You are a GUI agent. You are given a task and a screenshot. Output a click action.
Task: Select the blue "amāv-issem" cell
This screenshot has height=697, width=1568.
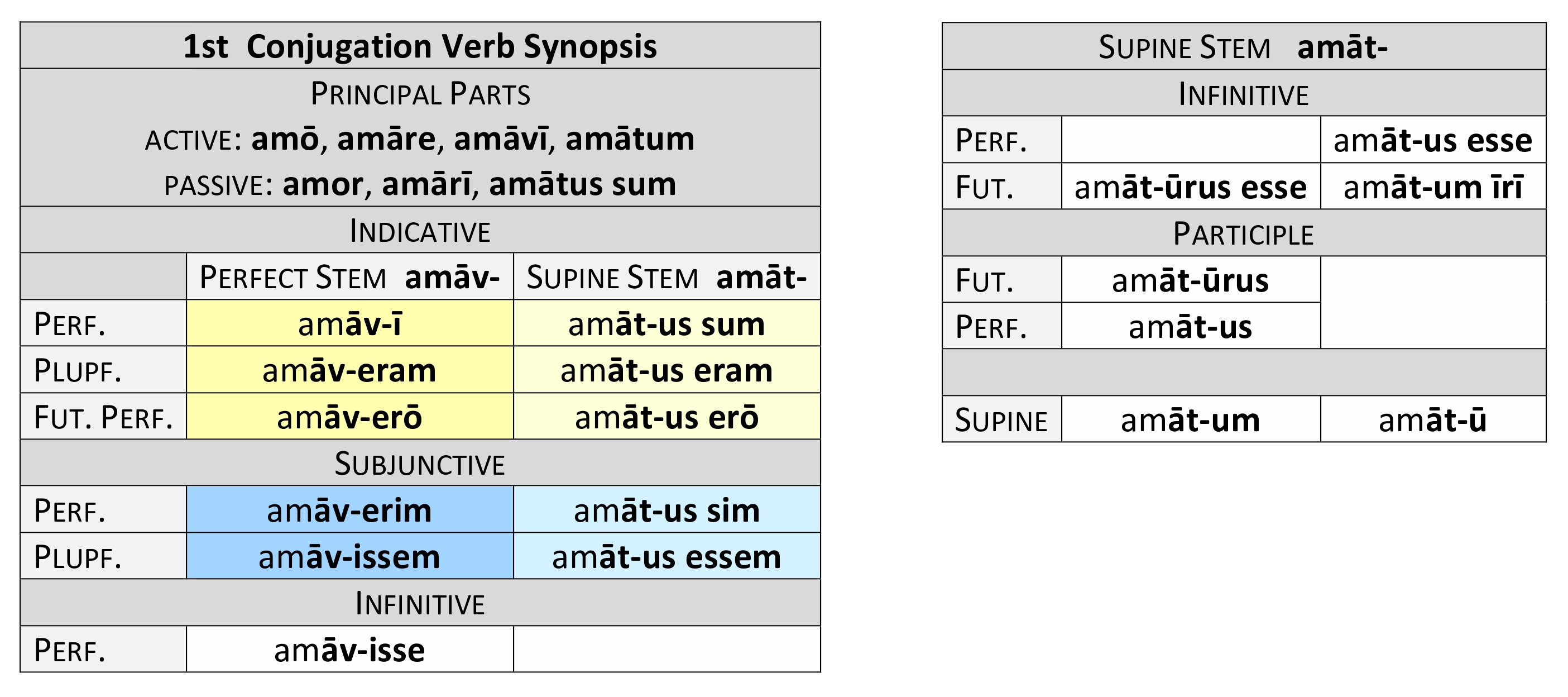click(349, 557)
